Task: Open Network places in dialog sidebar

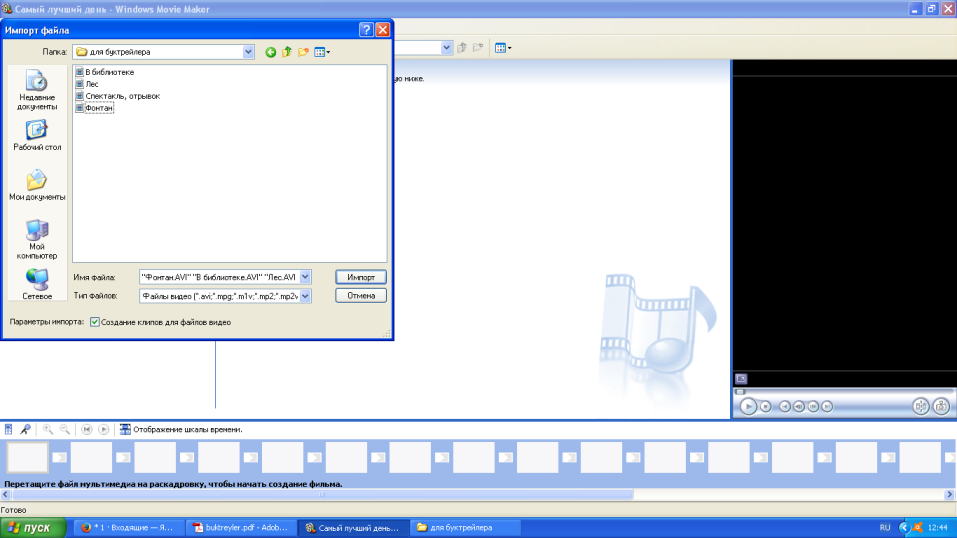Action: tap(37, 284)
